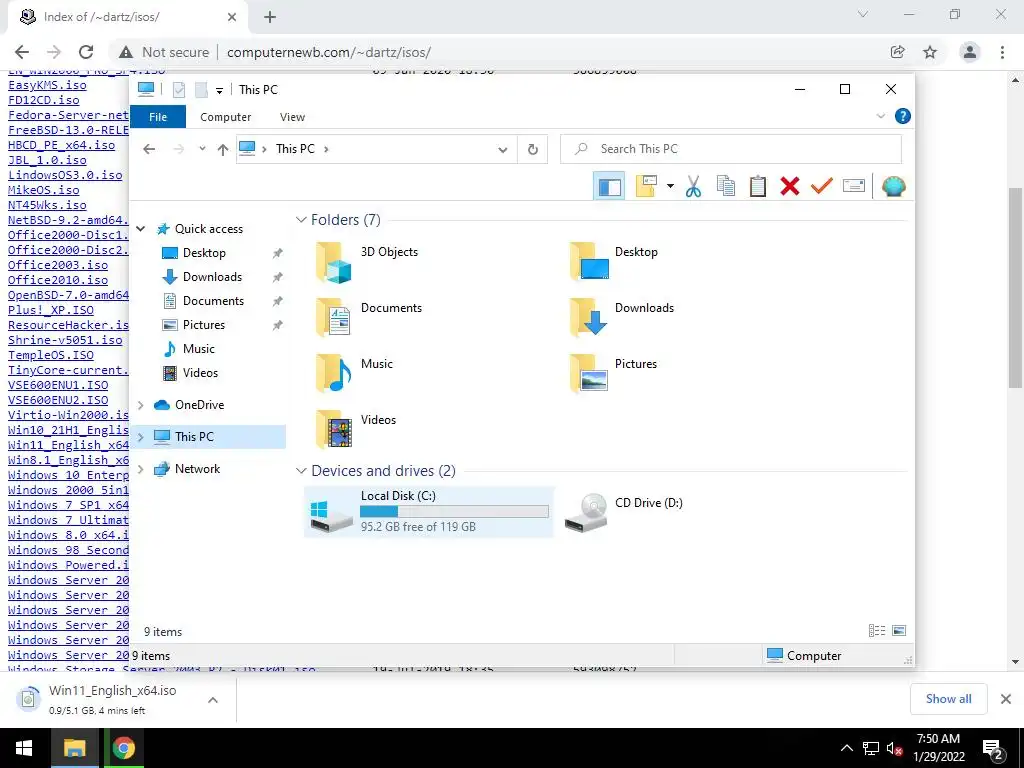
Task: Click the Rename icon in Explorer toolbar
Action: pyautogui.click(x=854, y=187)
